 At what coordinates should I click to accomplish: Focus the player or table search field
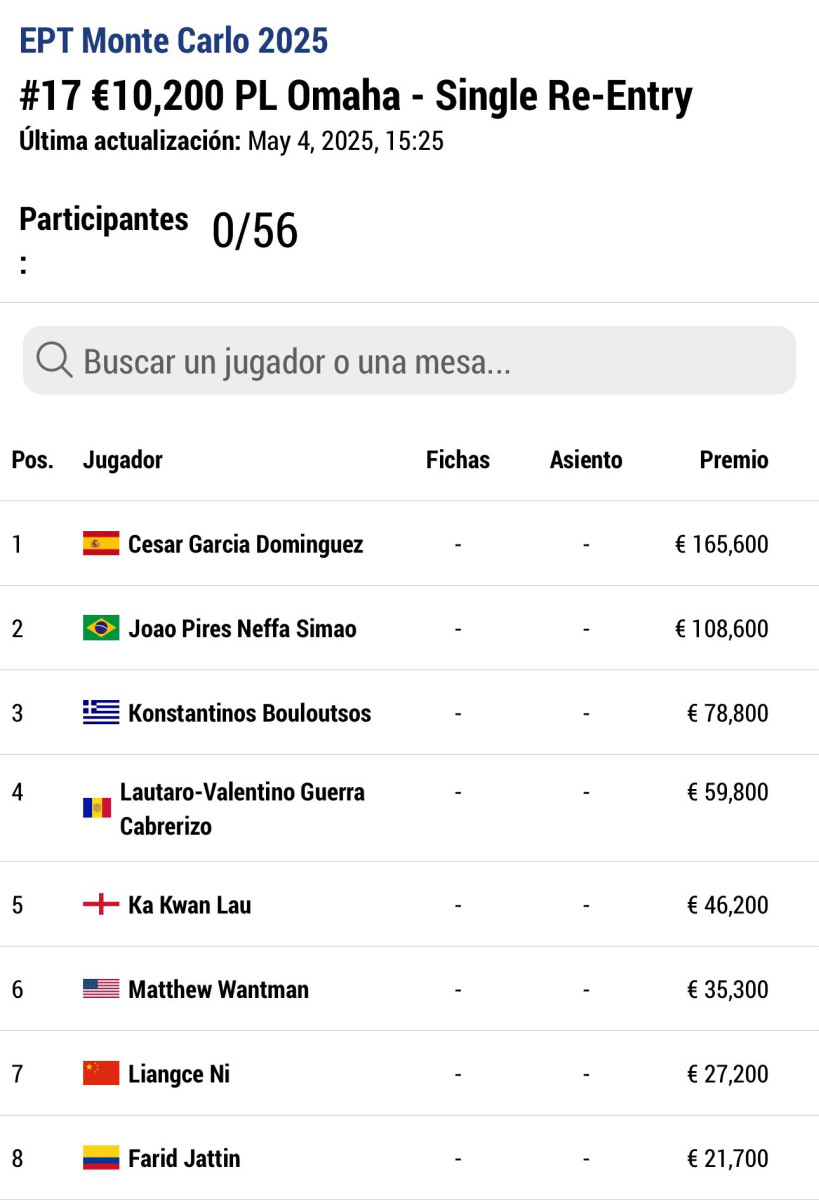[420, 361]
